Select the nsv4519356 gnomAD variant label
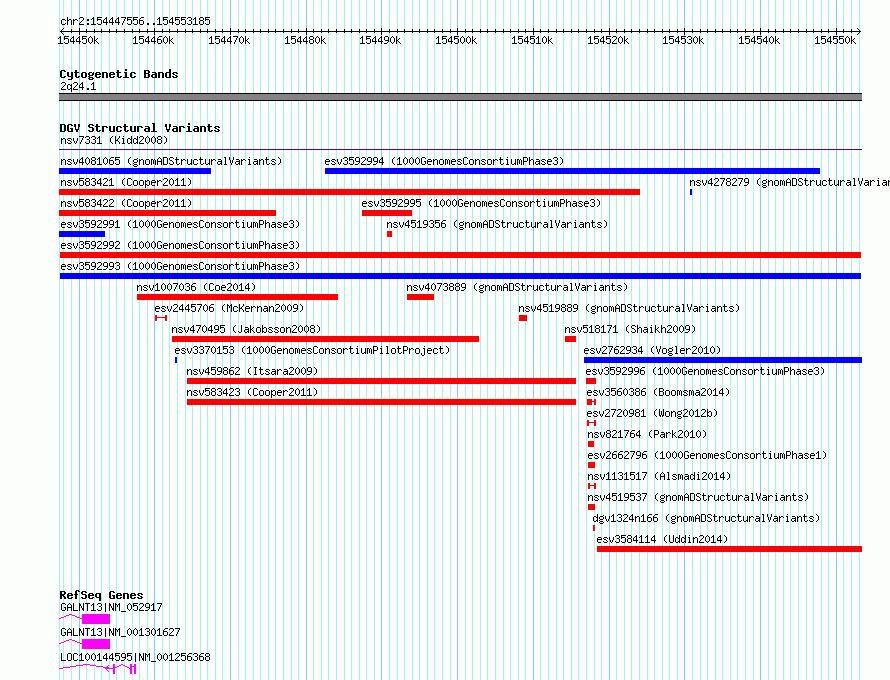The height and width of the screenshot is (680, 890). 497,224
